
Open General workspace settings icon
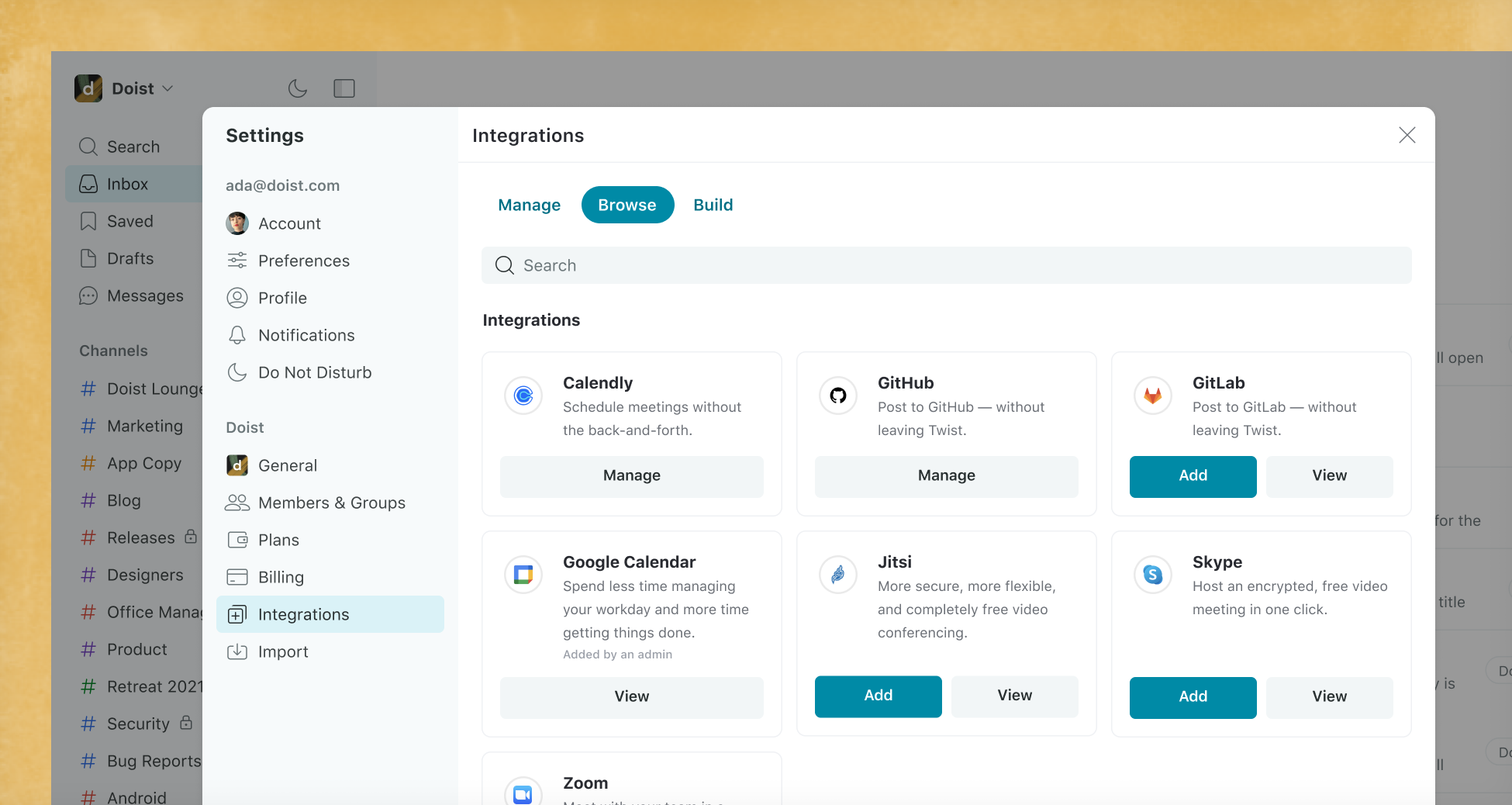point(237,465)
